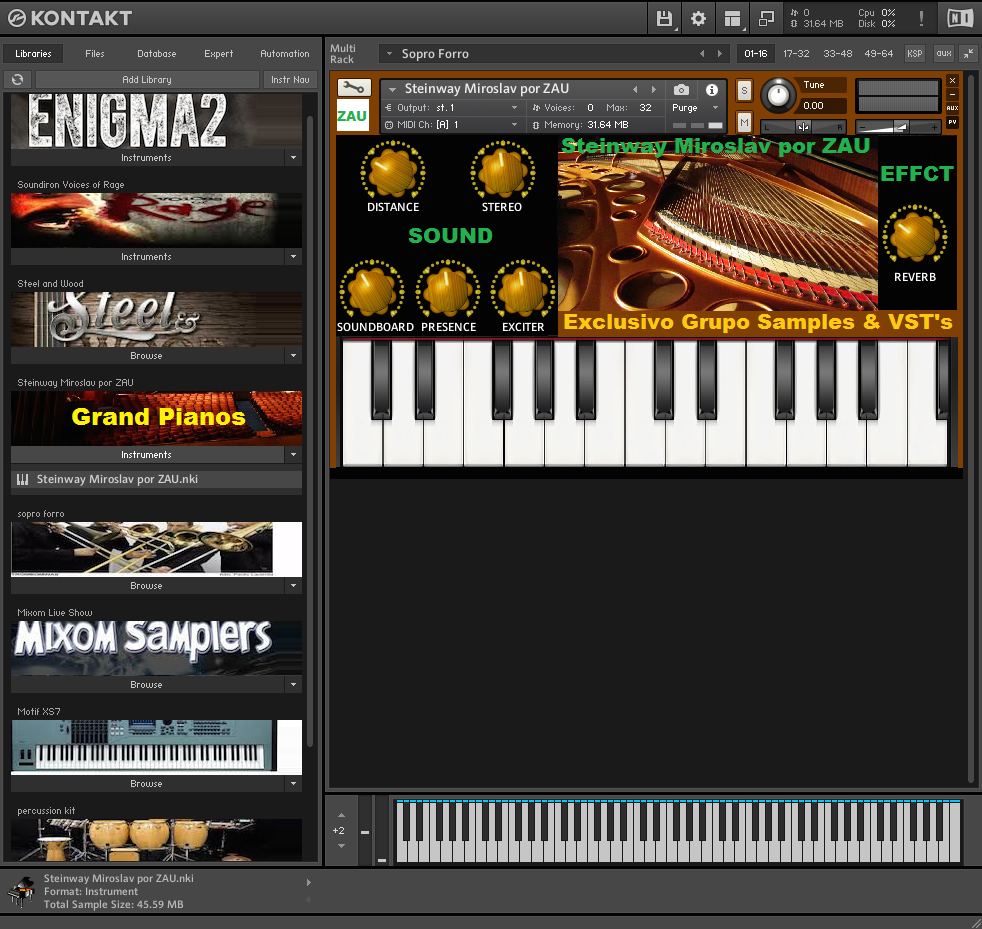The image size is (982, 929).
Task: Go to previous multi with the left arrow
Action: point(702,54)
